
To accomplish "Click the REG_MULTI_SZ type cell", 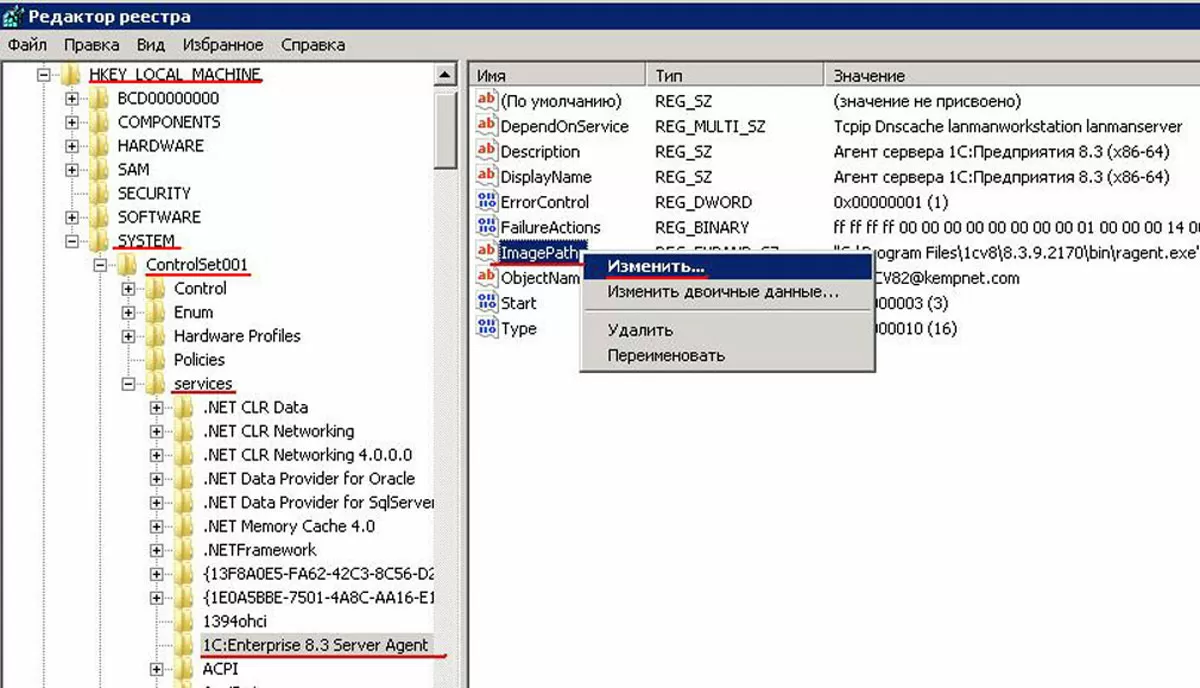I will click(709, 126).
